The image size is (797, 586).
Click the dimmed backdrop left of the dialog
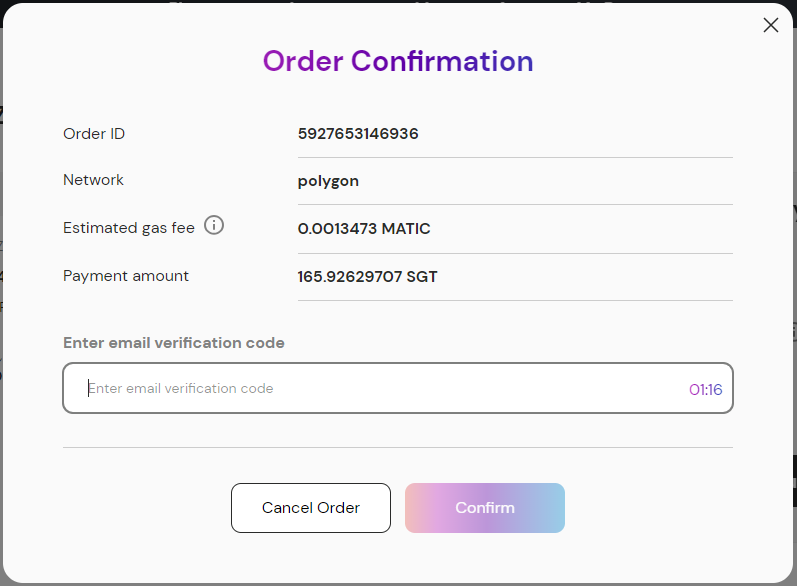tap(1, 300)
